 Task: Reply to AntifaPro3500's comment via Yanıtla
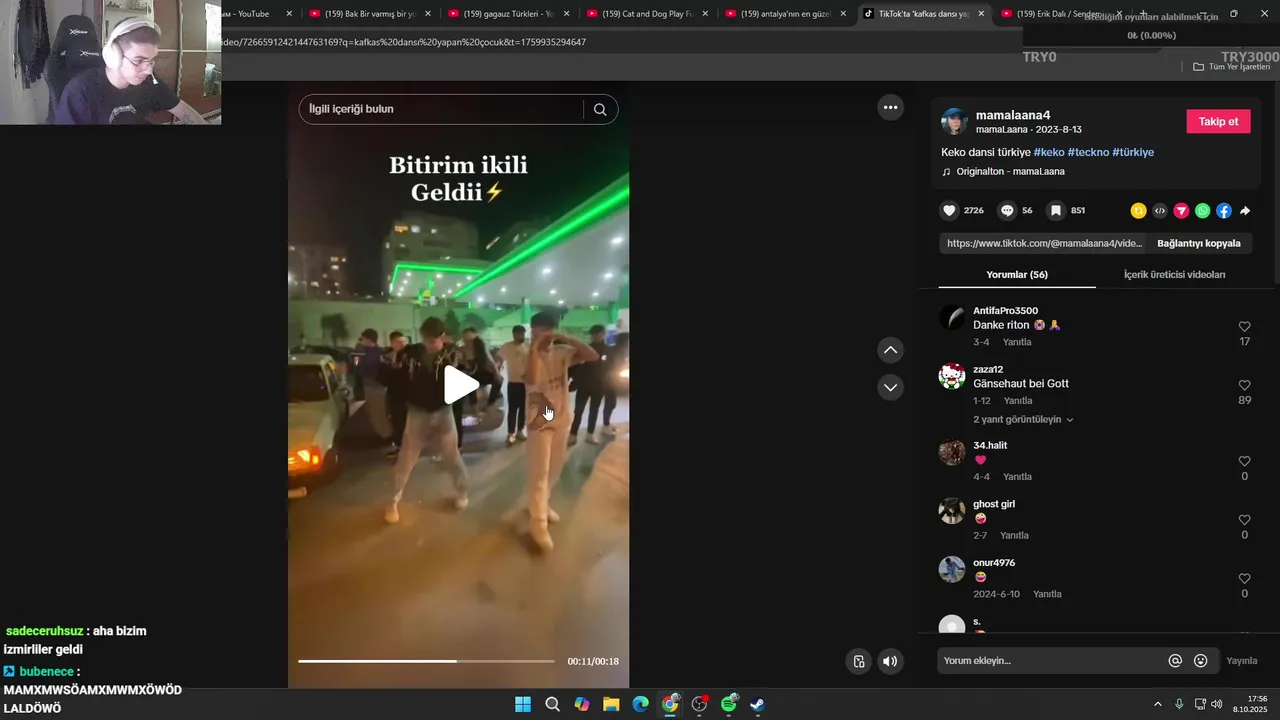tap(1017, 342)
